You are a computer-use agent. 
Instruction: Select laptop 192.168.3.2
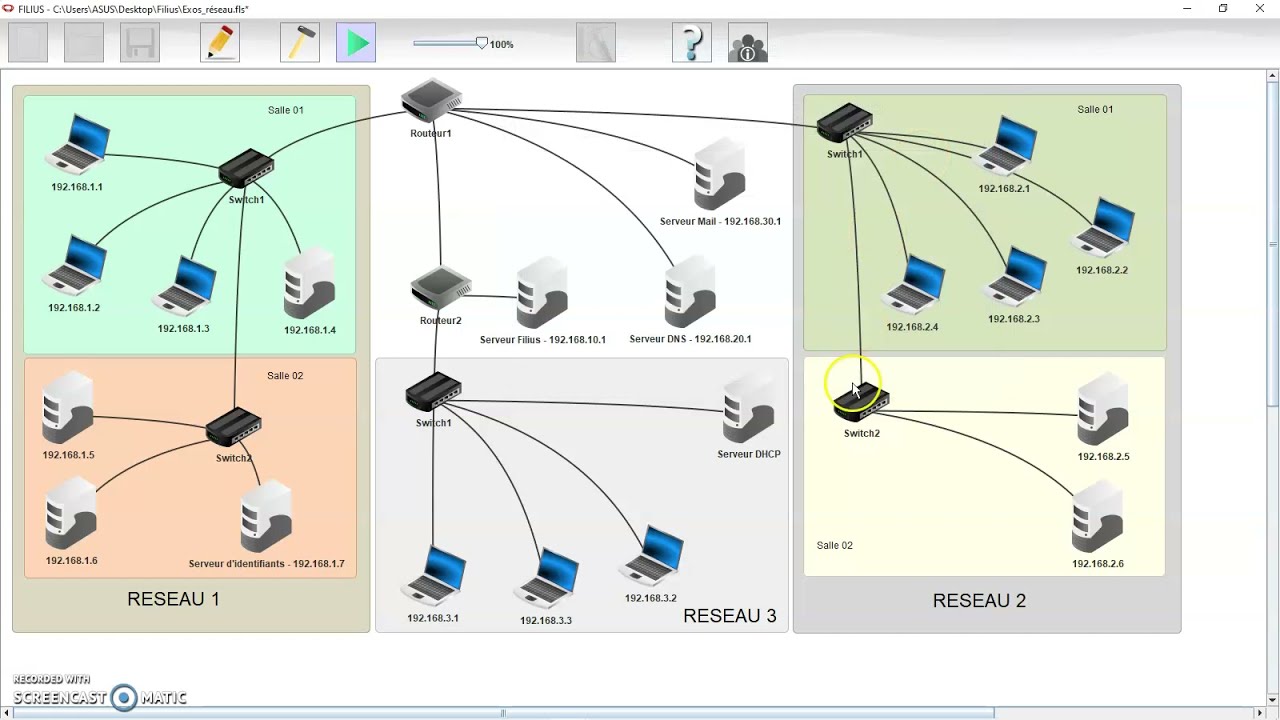[x=651, y=556]
